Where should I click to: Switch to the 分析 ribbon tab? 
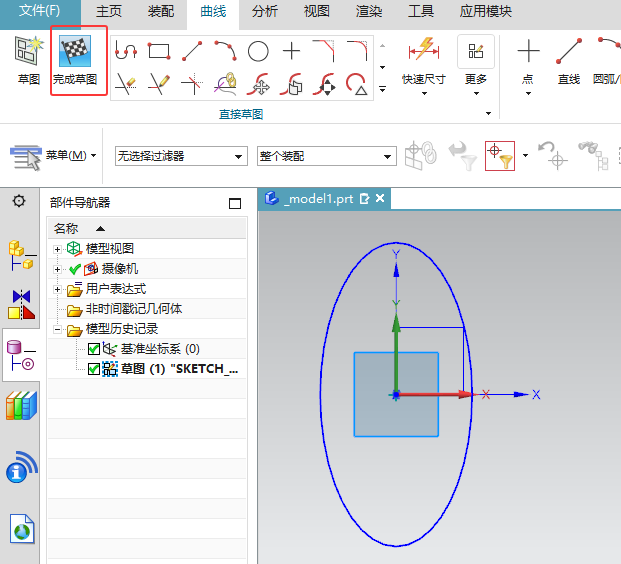265,11
